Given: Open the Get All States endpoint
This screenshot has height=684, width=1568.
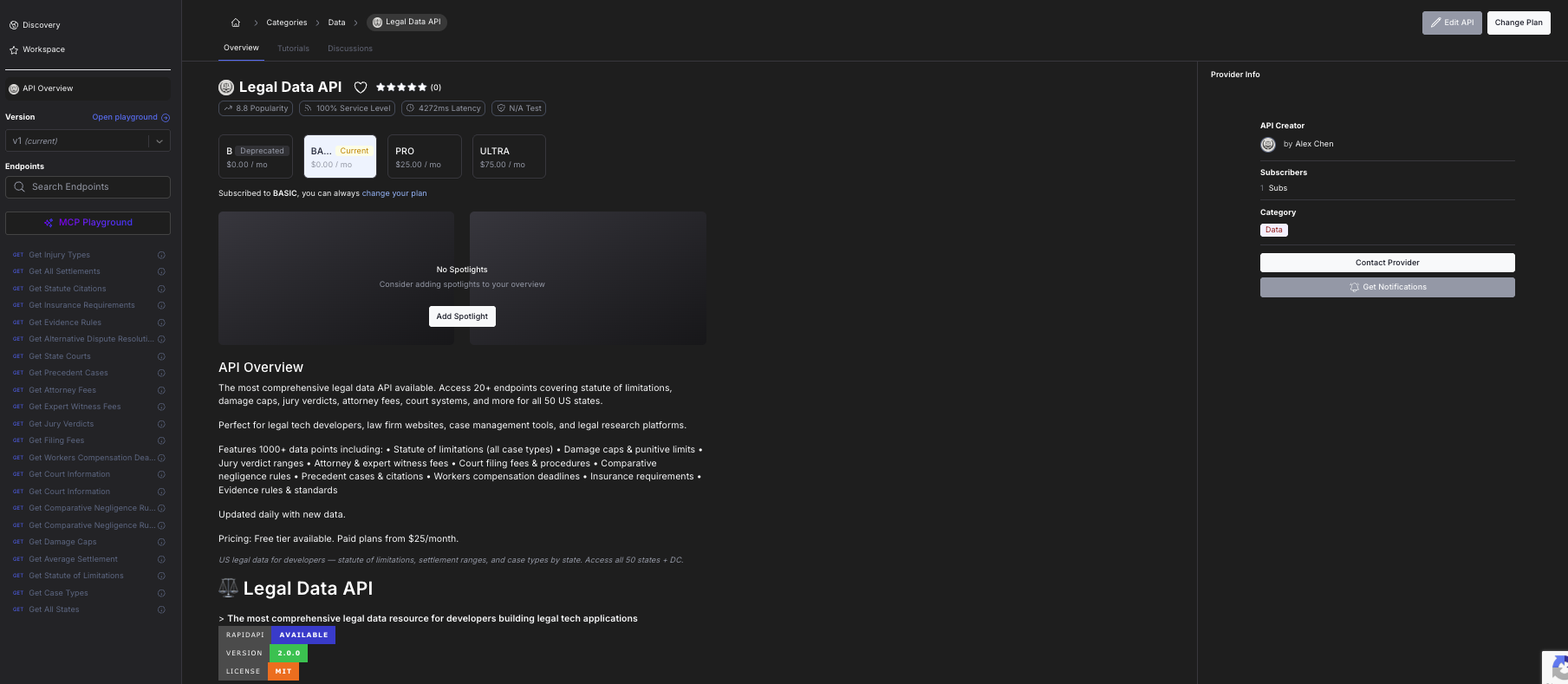Looking at the screenshot, I should [x=54, y=609].
